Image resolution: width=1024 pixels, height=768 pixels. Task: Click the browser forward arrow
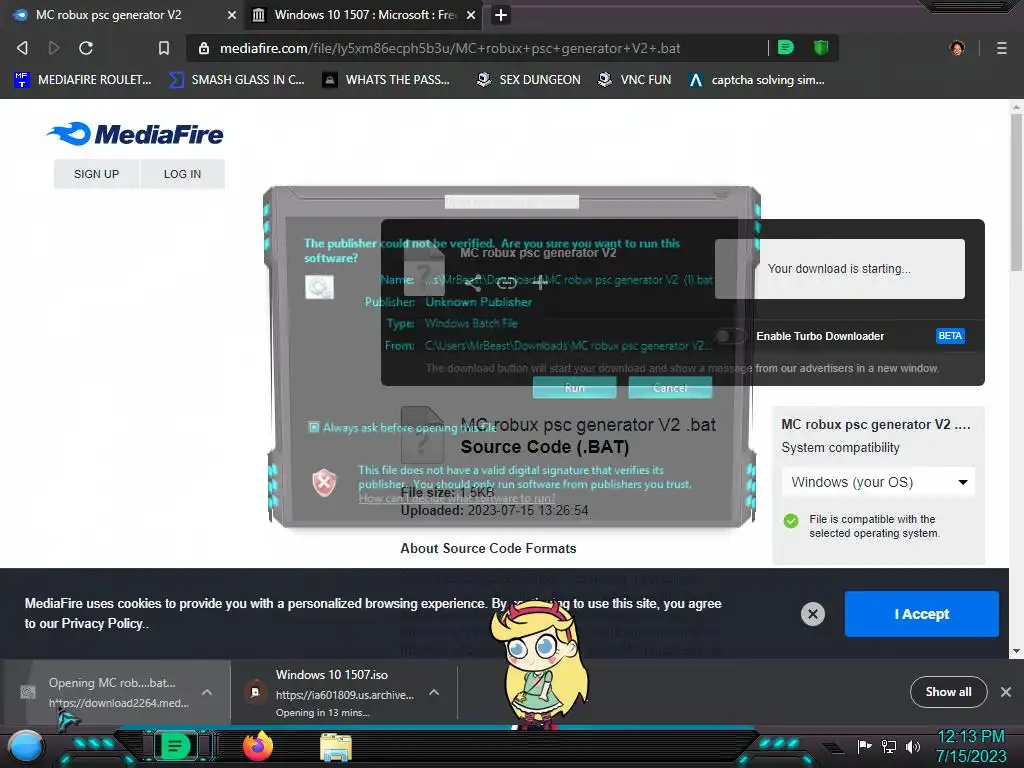[x=54, y=48]
